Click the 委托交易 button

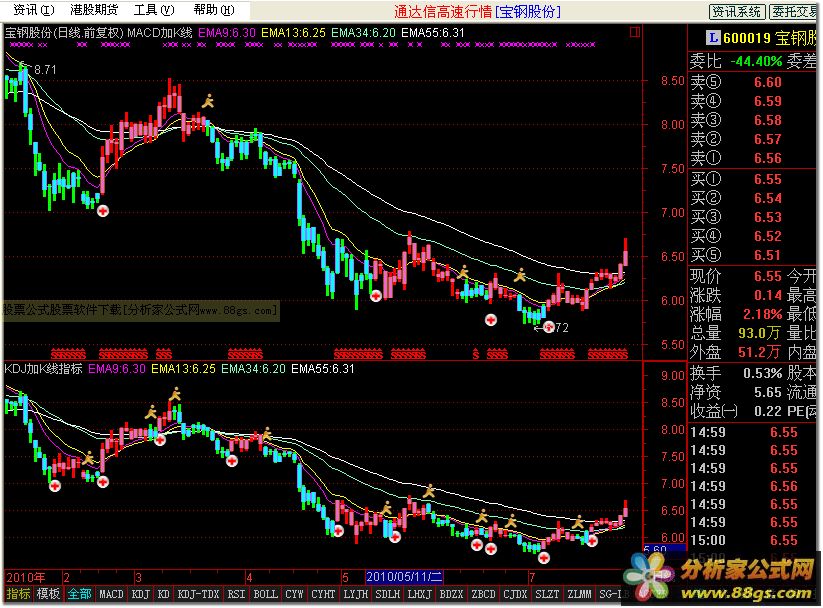click(x=794, y=12)
